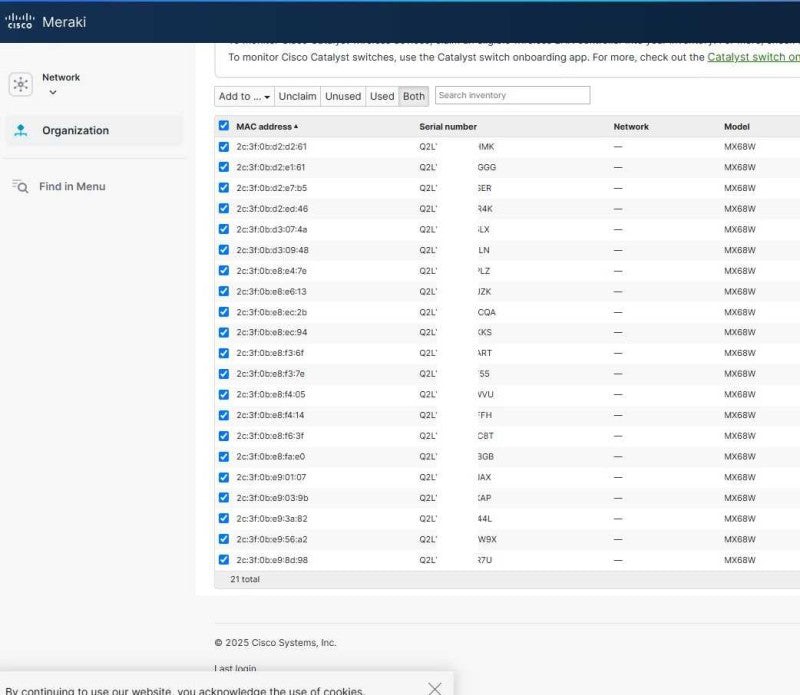Open the Network menu label
Viewport: 800px width, 695px height.
coord(61,78)
